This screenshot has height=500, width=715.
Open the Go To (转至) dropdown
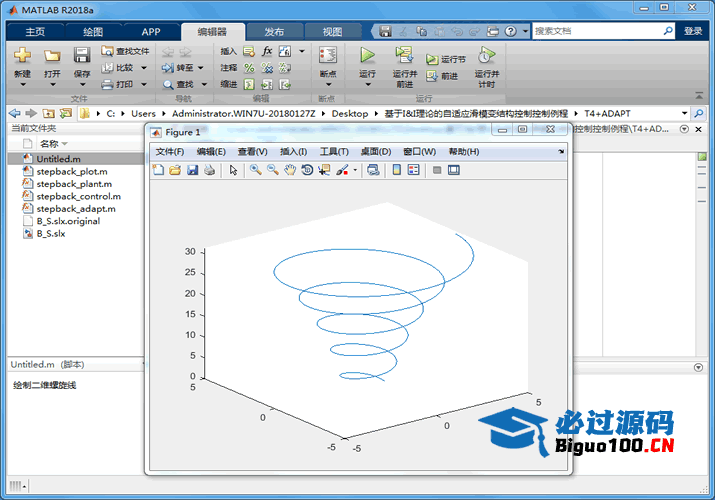(201, 68)
